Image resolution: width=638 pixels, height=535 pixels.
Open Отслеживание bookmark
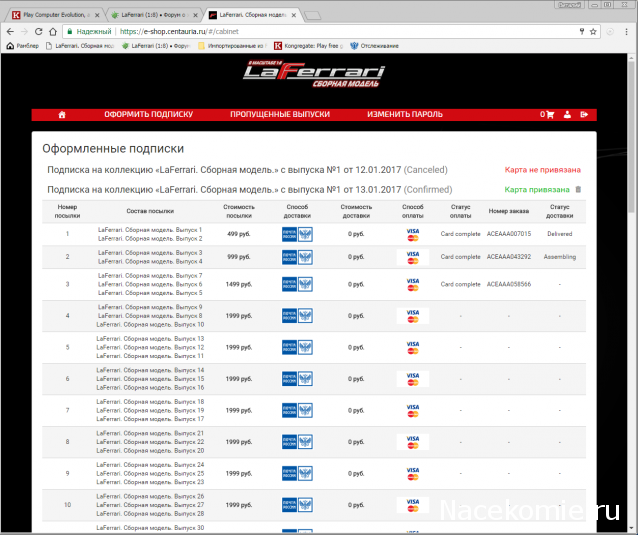coord(375,46)
